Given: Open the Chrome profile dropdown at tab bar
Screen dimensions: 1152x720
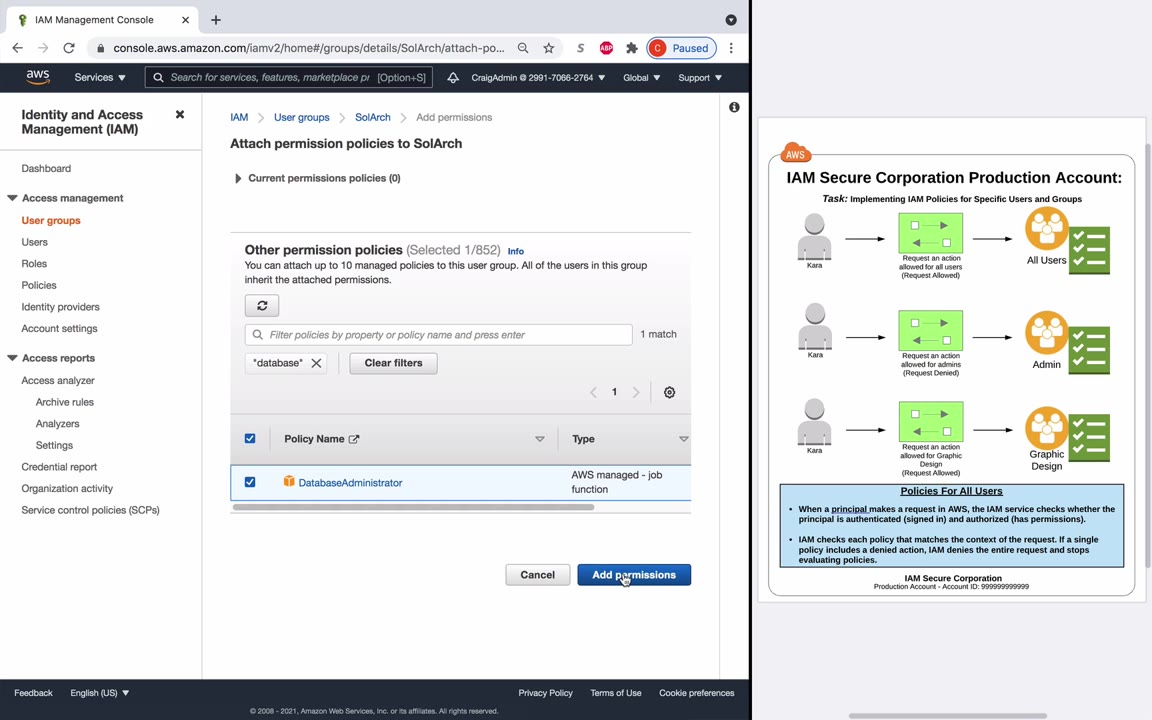Looking at the screenshot, I should pyautogui.click(x=730, y=20).
